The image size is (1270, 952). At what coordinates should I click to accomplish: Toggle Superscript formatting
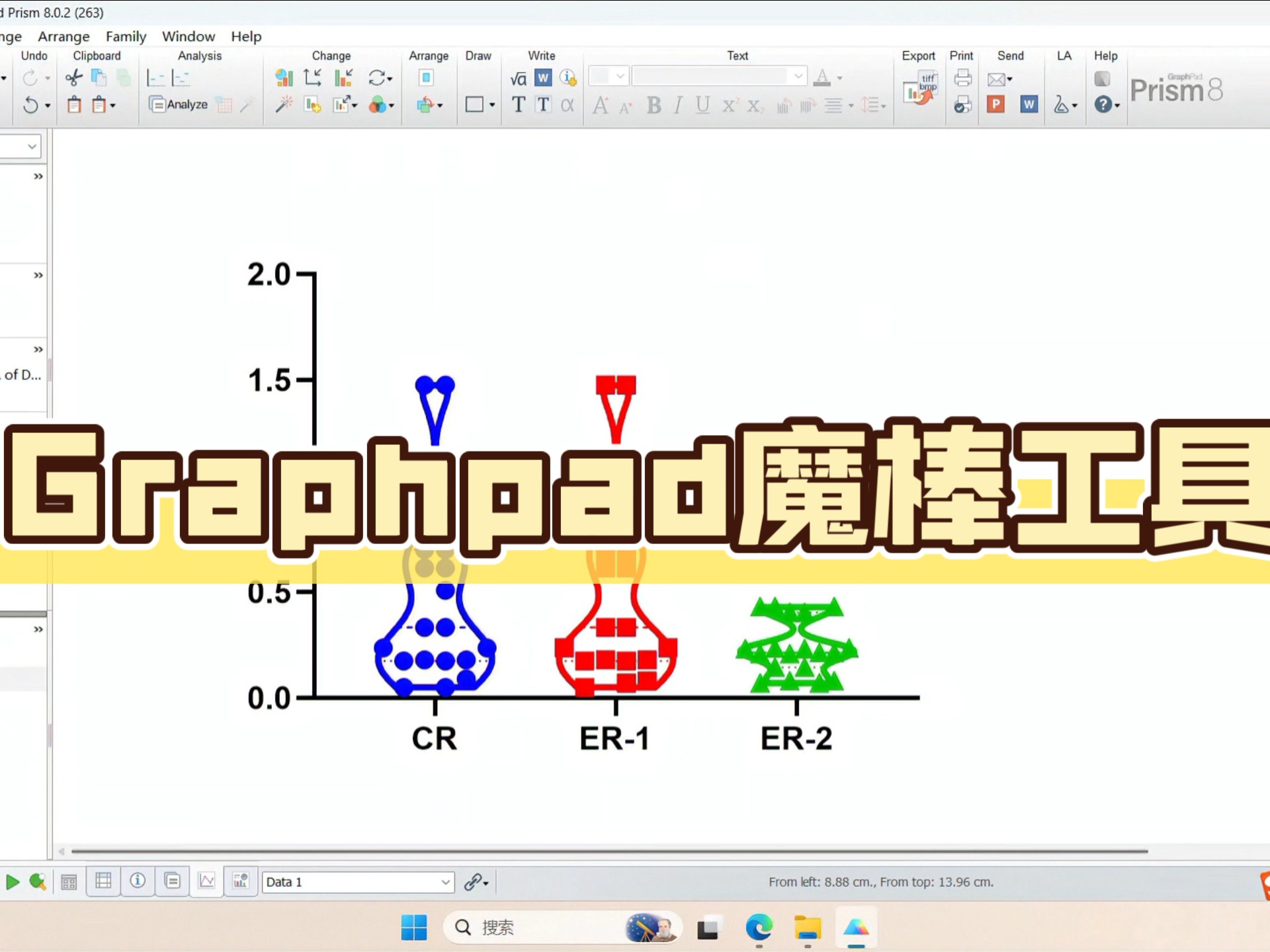pos(730,105)
